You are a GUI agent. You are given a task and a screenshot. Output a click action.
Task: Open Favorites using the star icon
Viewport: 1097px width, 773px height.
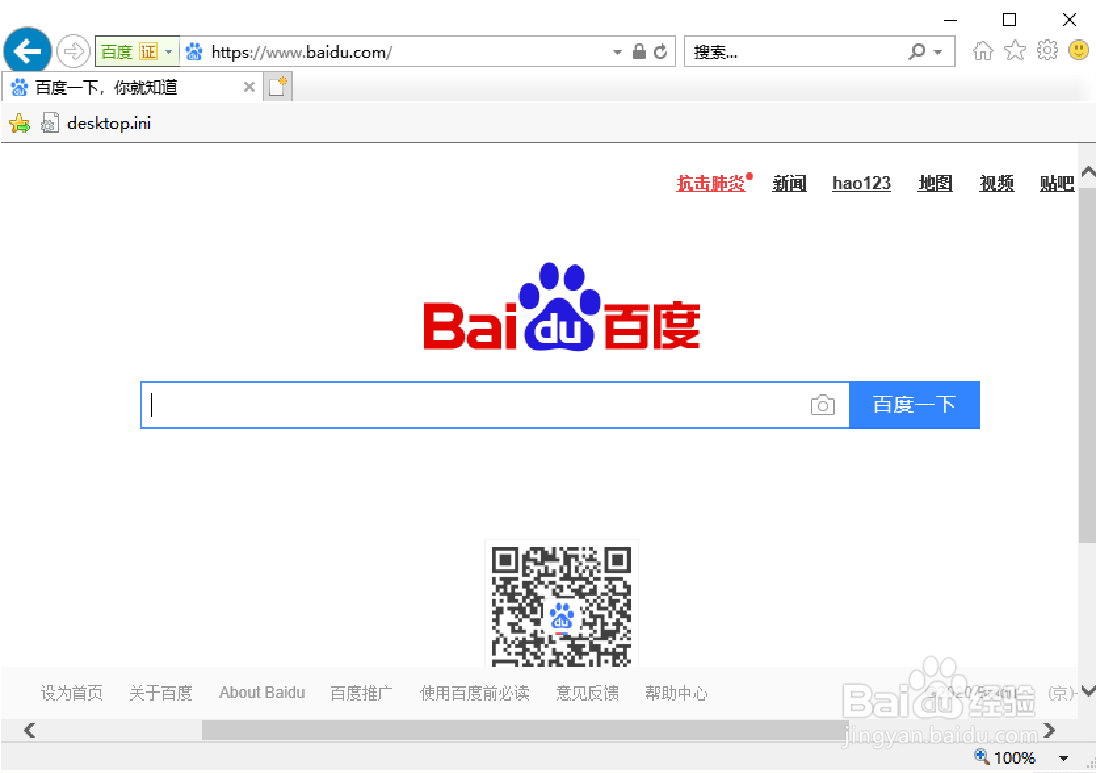(x=1014, y=49)
